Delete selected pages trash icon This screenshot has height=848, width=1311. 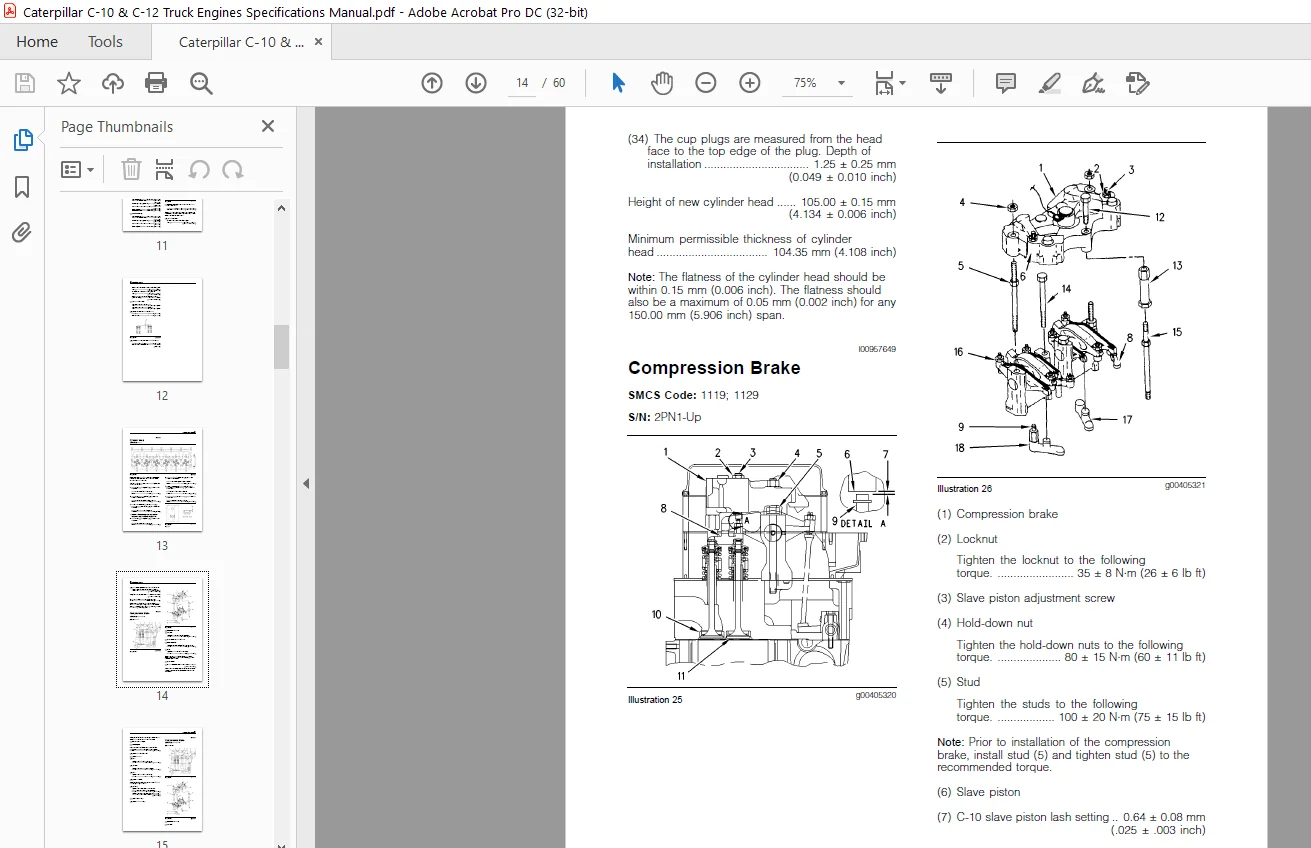[x=131, y=169]
